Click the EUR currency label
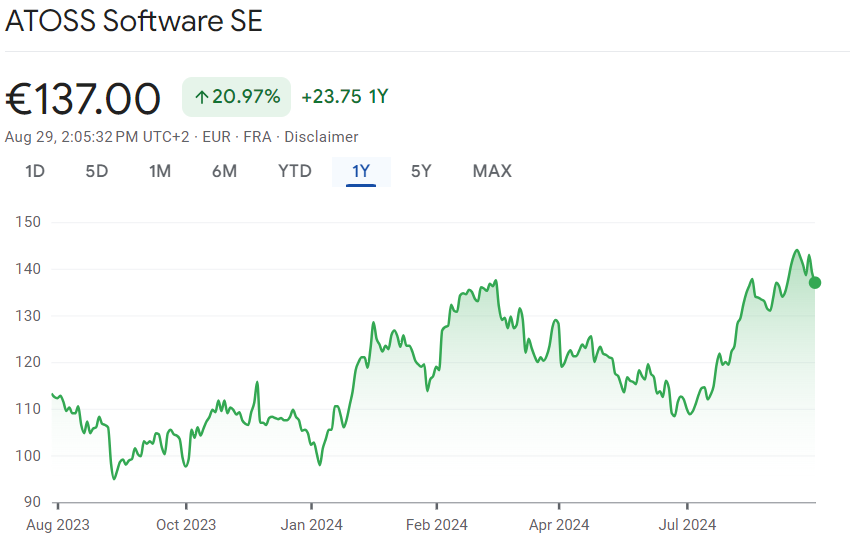The height and width of the screenshot is (545, 850). [216, 137]
